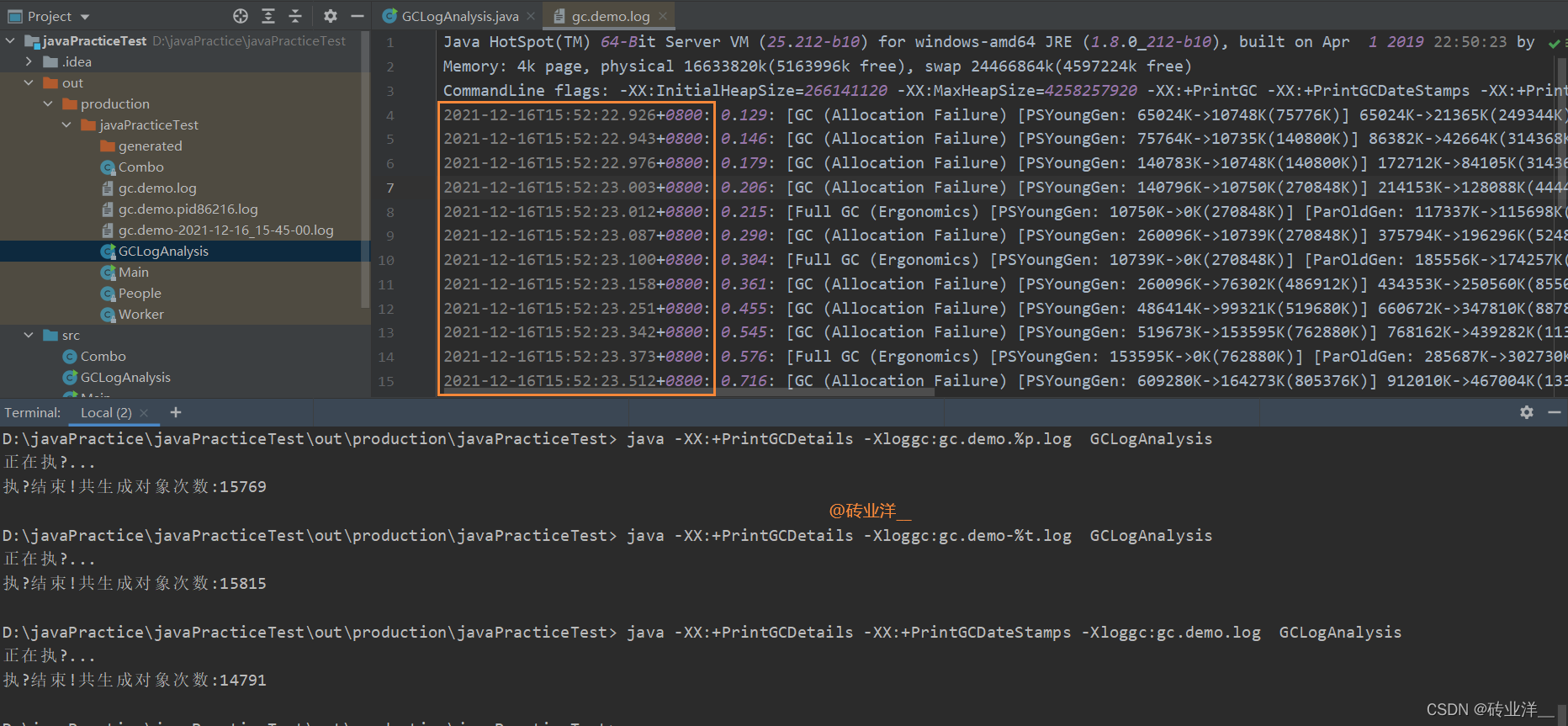Select the generated folder

click(x=150, y=146)
